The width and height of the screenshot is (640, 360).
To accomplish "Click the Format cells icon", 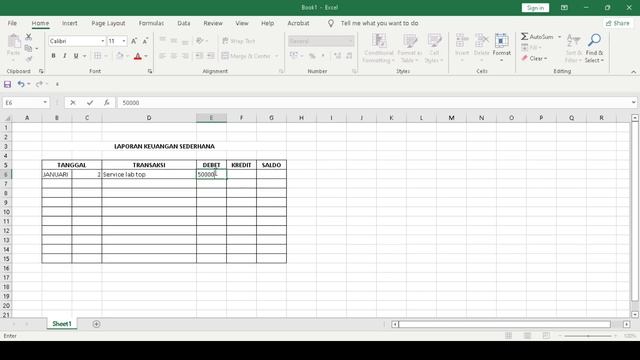I will tap(502, 41).
